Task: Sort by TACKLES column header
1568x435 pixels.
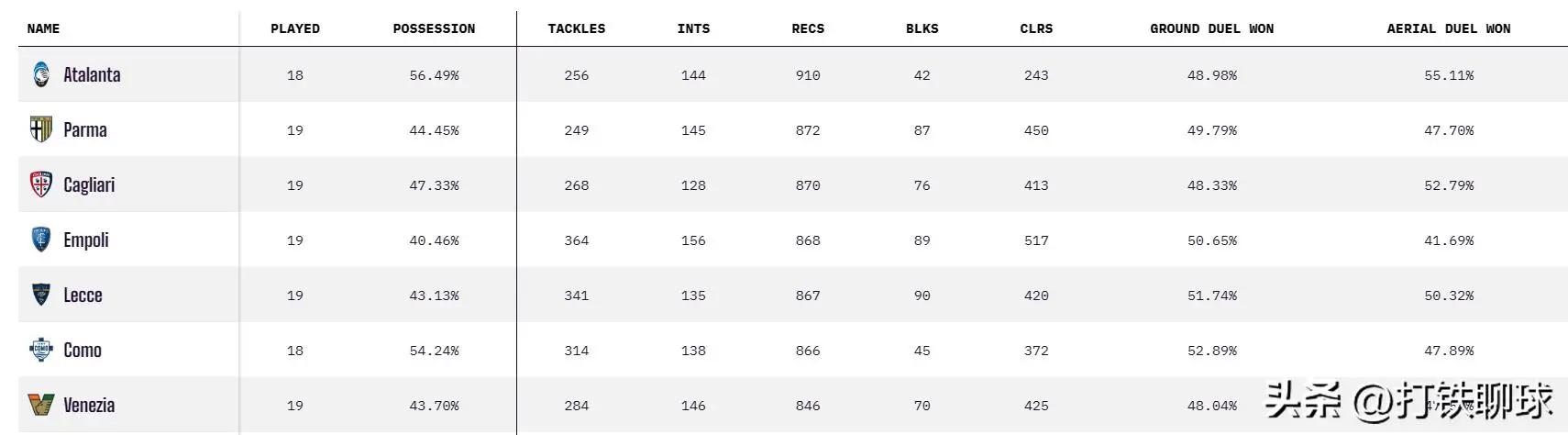Action: point(577,28)
